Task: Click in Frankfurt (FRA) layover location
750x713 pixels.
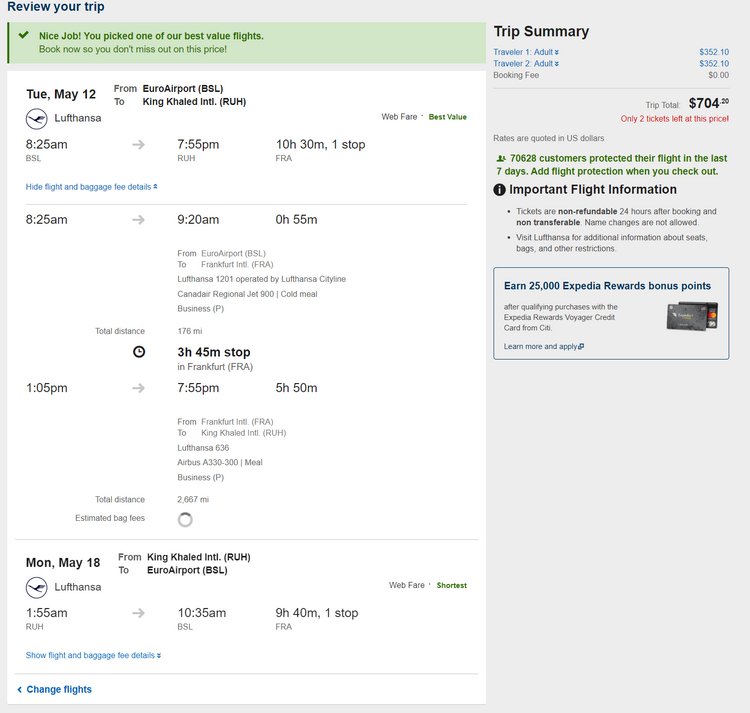Action: pos(215,367)
